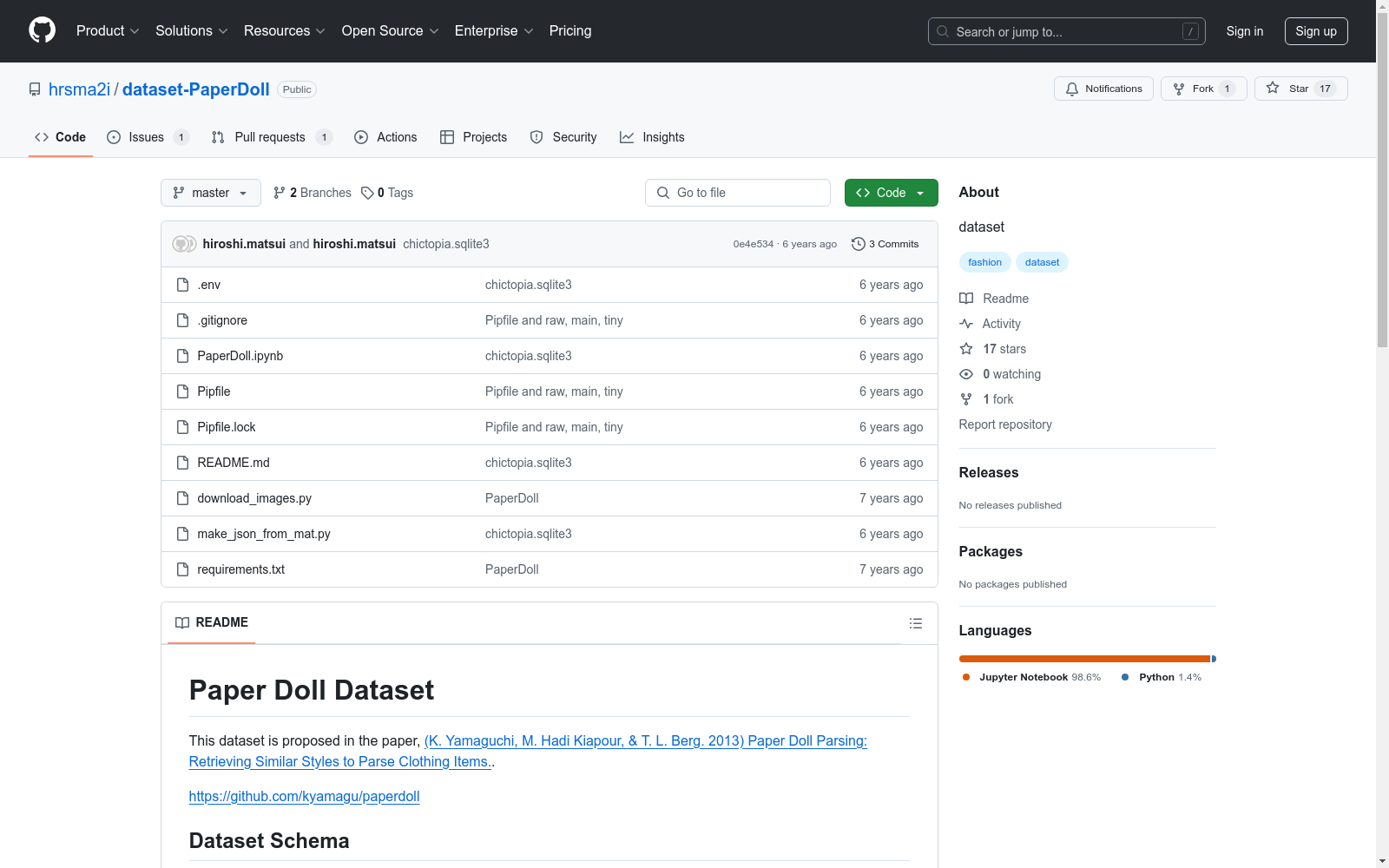Click the Sign in link

pos(1245,31)
